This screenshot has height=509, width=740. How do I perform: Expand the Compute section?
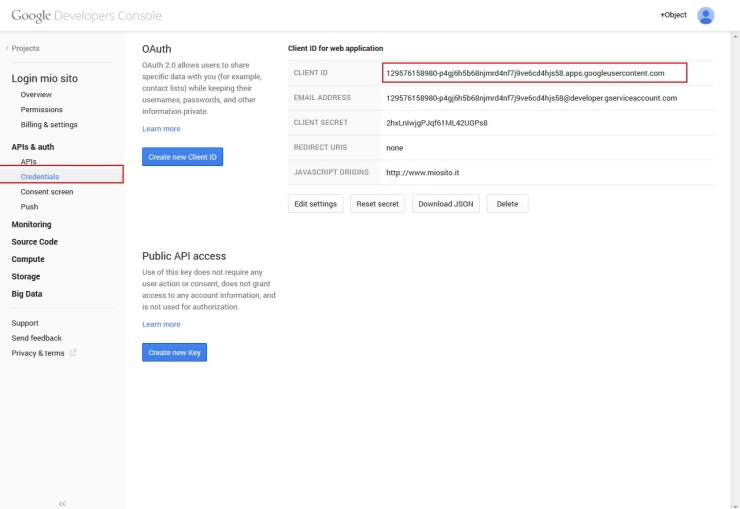[x=28, y=259]
